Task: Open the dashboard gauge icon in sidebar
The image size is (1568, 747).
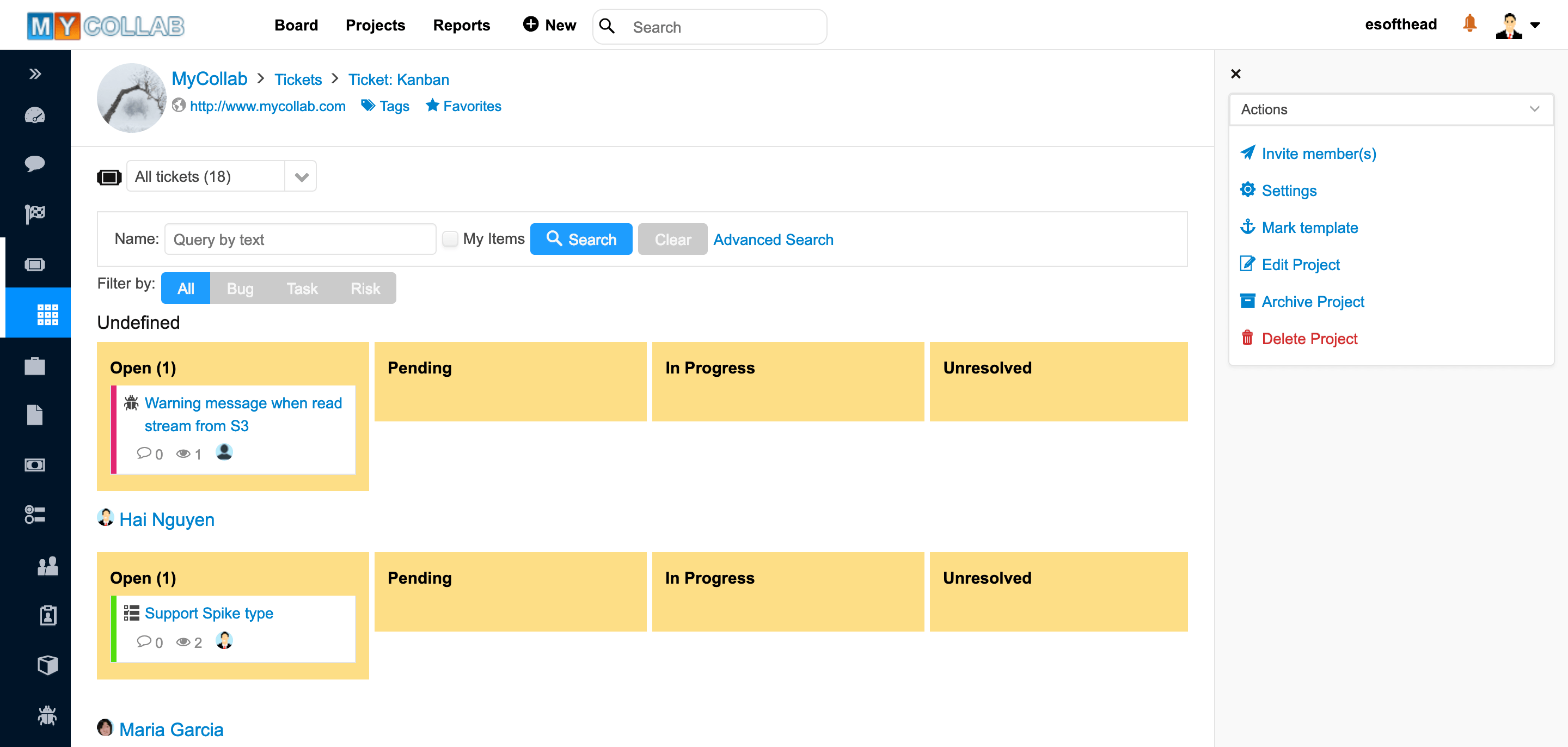Action: 35,115
